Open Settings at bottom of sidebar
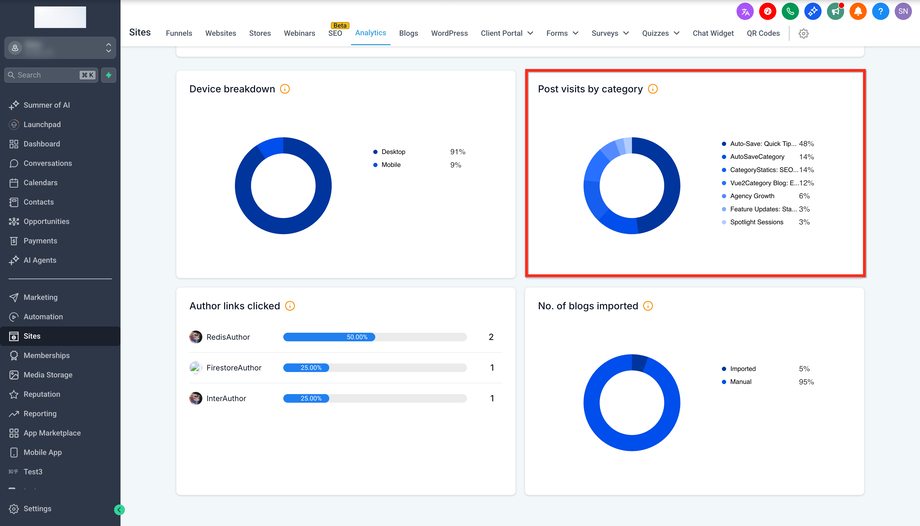This screenshot has height=526, width=920. (x=37, y=509)
